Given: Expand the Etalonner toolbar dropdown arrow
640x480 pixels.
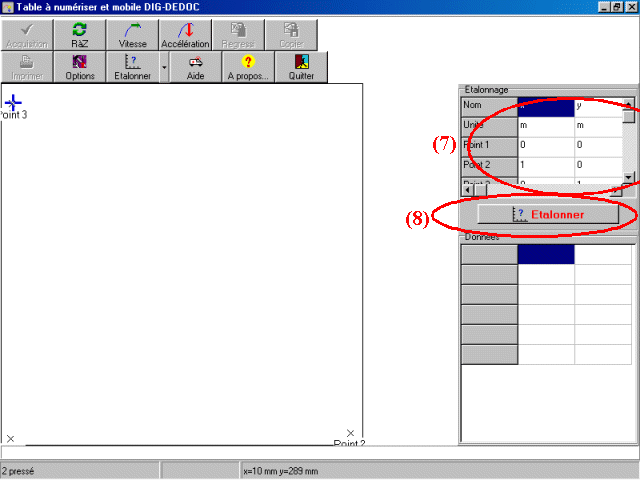Looking at the screenshot, I should [164, 69].
